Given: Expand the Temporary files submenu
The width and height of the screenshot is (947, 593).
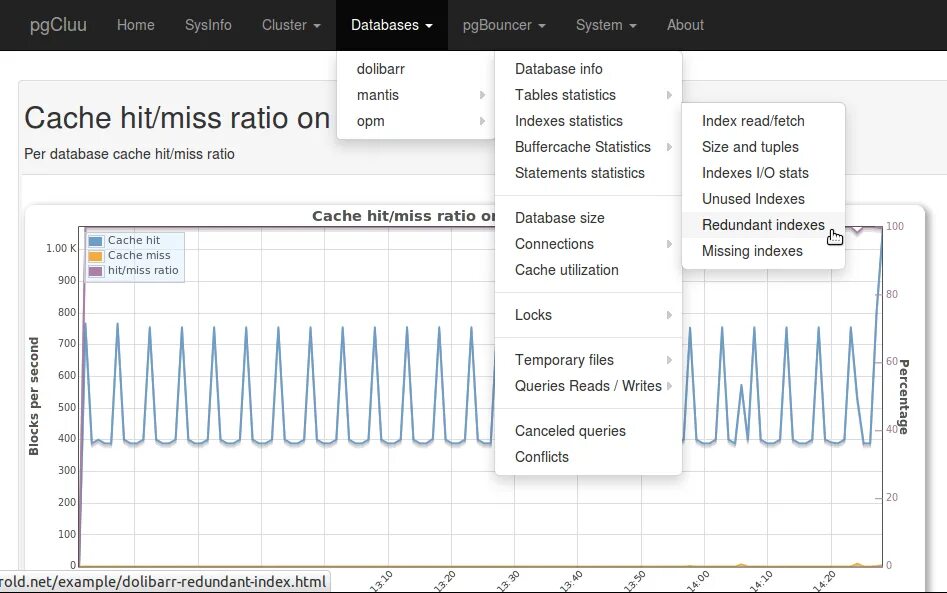Looking at the screenshot, I should pyautogui.click(x=588, y=360).
